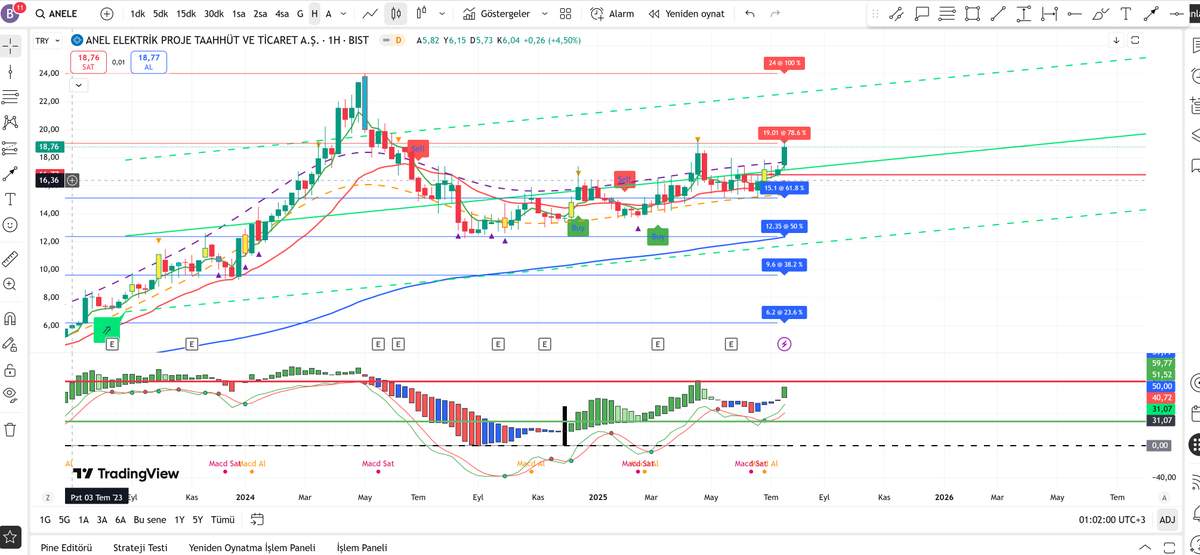The width and height of the screenshot is (1200, 555).
Task: Select the arrow drawing tool
Action: coord(1150,15)
